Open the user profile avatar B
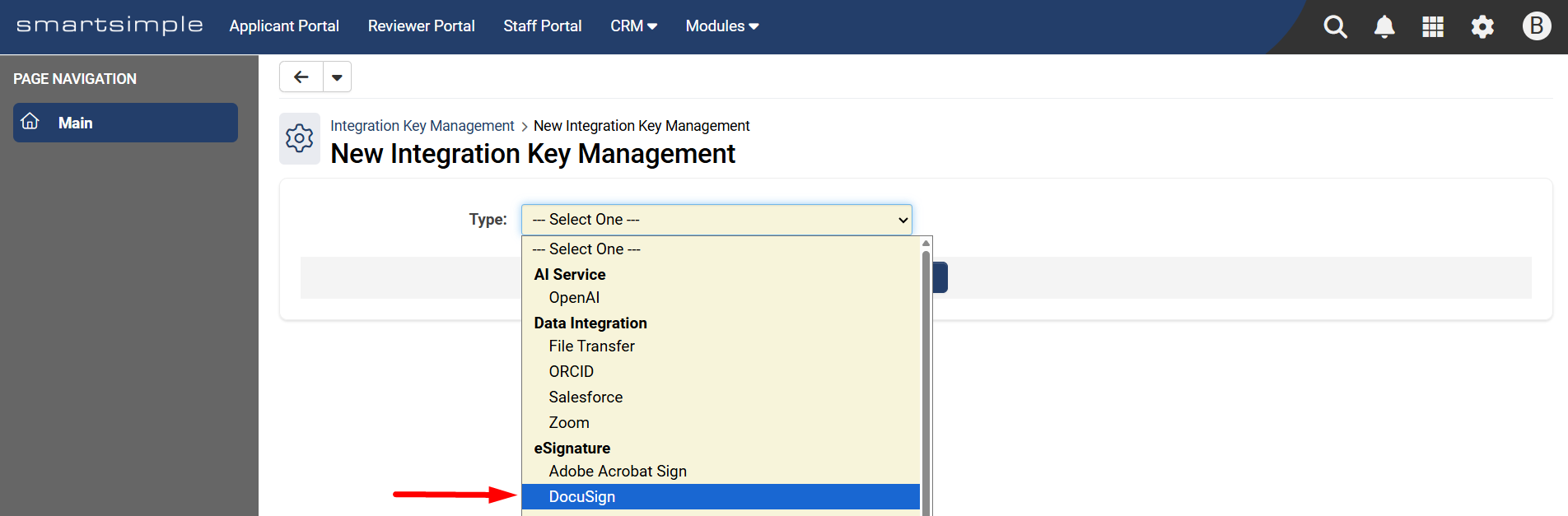Screen dimensions: 1568x516 point(1537,26)
